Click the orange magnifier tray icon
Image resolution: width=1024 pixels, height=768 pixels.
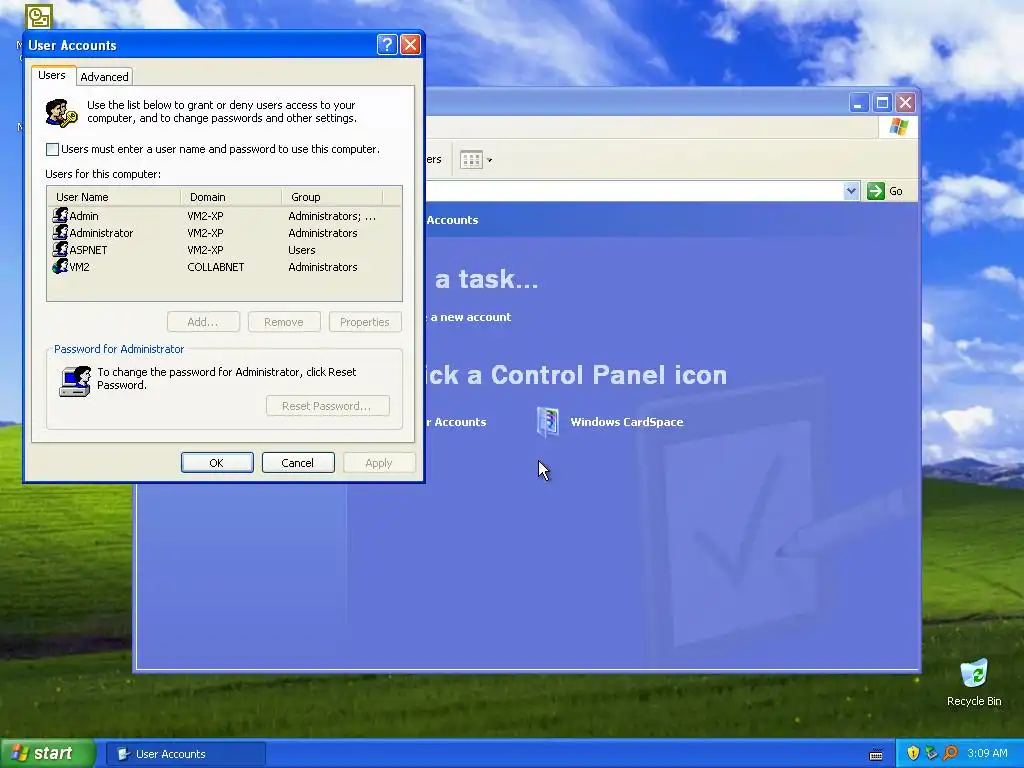click(x=950, y=753)
